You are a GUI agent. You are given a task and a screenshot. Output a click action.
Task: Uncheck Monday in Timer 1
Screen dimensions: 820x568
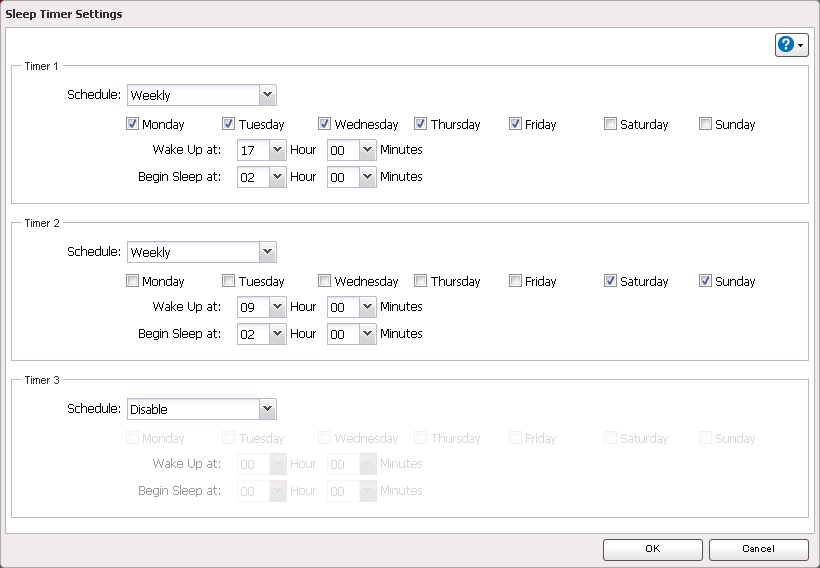133,124
